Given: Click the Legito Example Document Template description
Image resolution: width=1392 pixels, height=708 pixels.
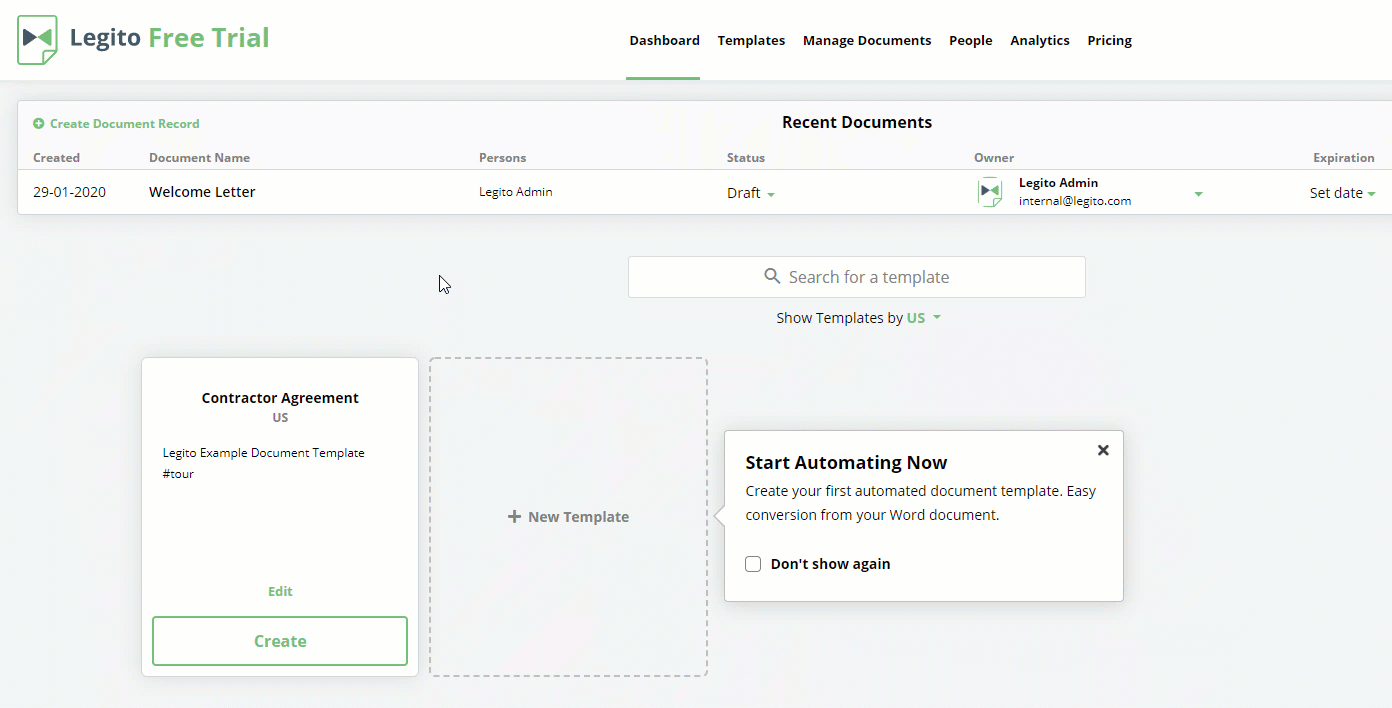Looking at the screenshot, I should point(263,453).
